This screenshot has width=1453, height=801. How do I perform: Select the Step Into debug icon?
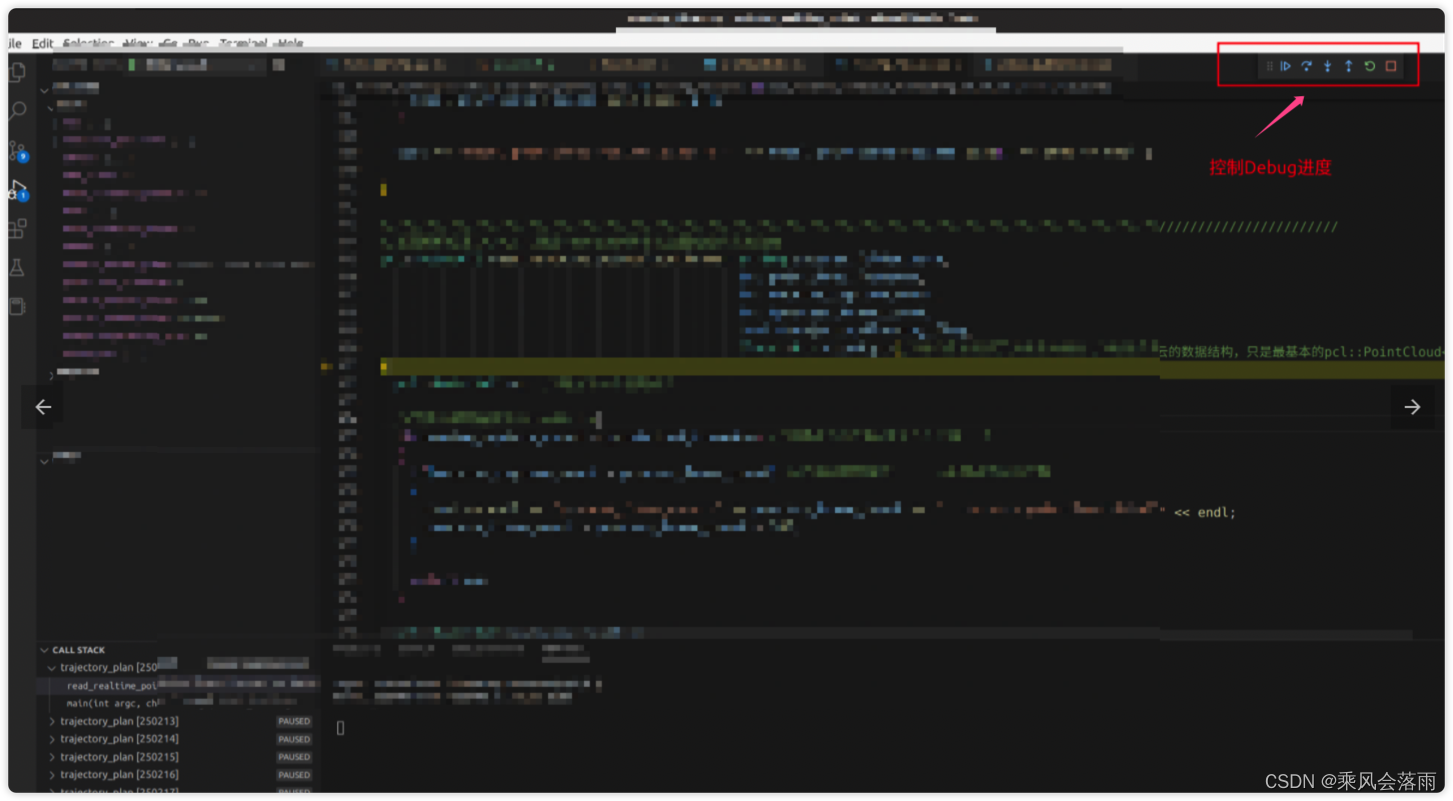tap(1327, 66)
